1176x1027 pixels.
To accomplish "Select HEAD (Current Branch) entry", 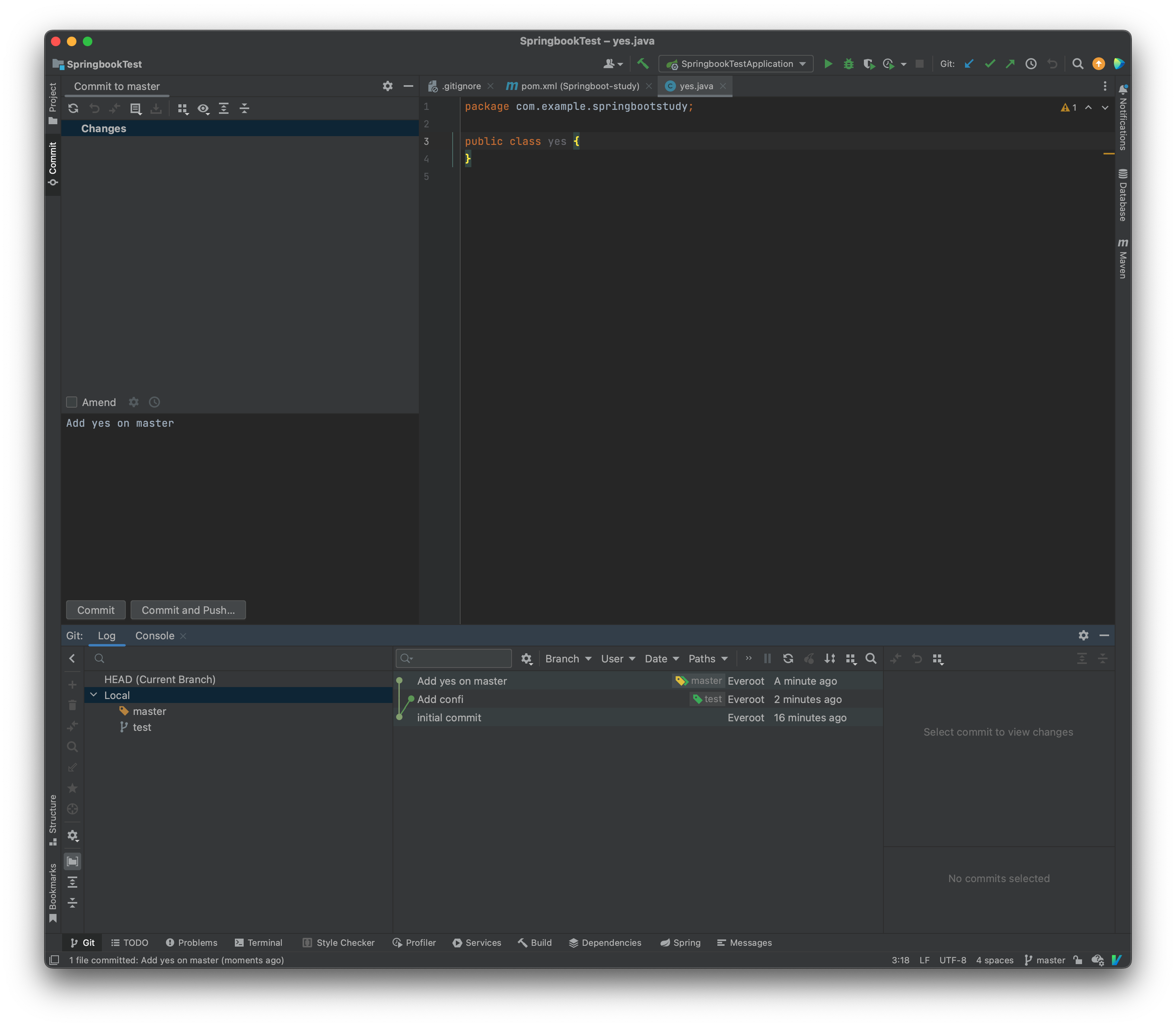I will click(x=160, y=679).
